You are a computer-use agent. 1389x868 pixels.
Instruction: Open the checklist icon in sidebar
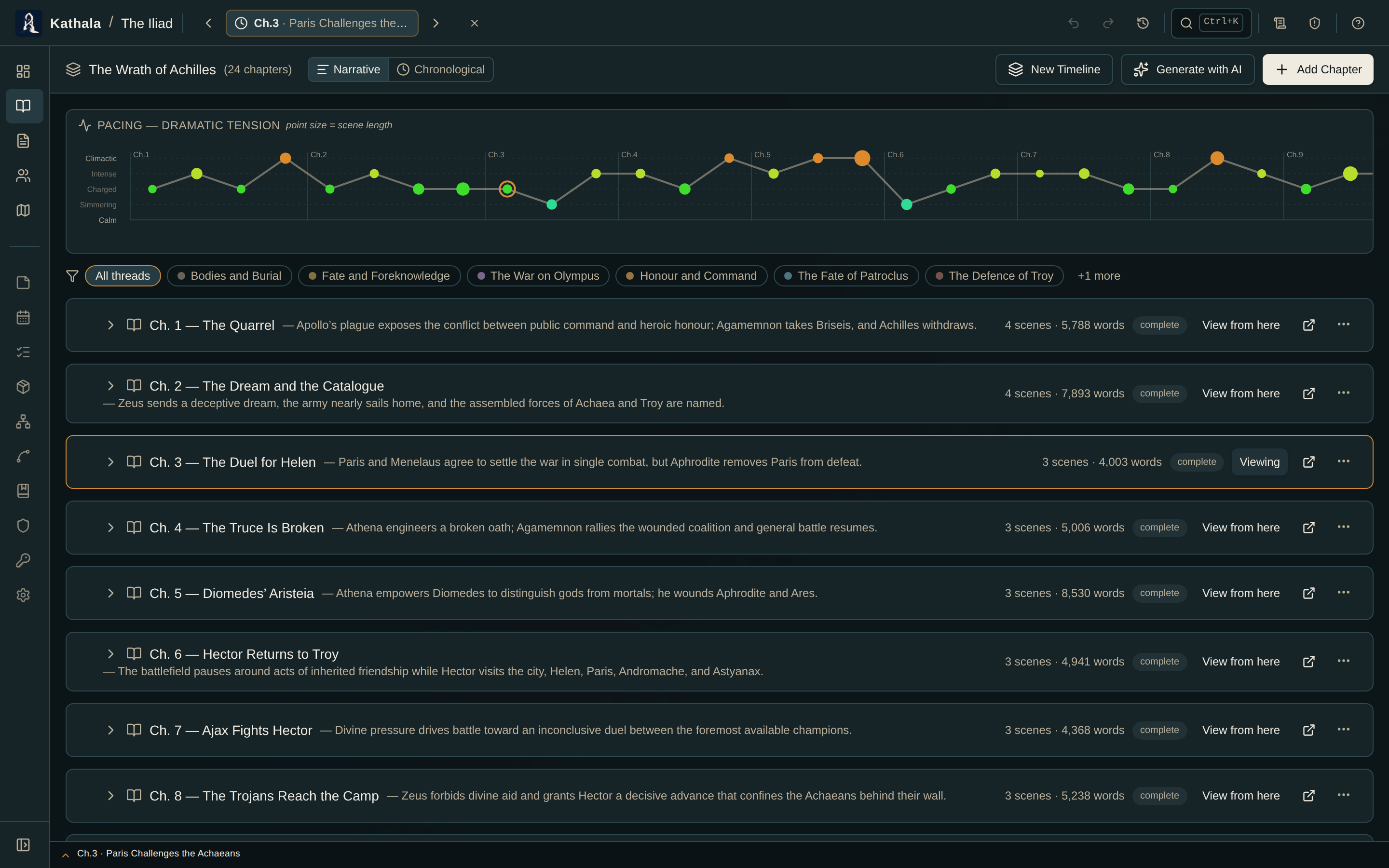tap(23, 352)
